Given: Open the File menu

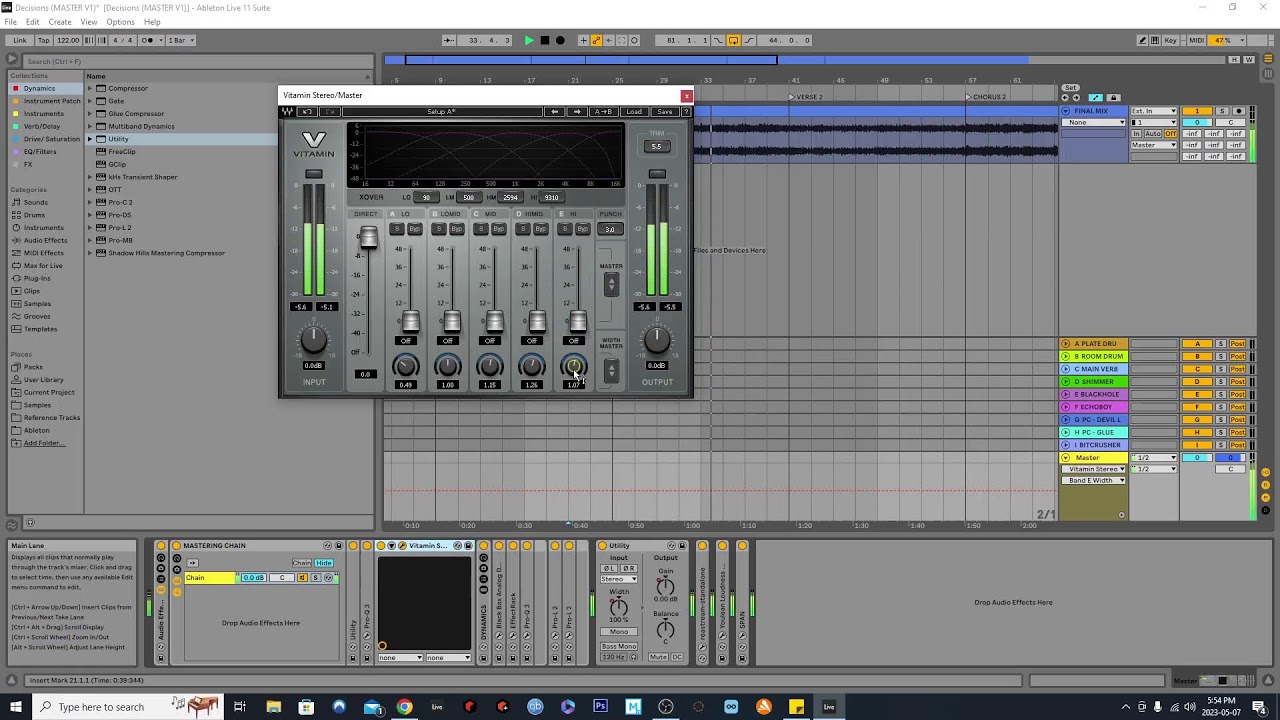Looking at the screenshot, I should click(x=10, y=22).
